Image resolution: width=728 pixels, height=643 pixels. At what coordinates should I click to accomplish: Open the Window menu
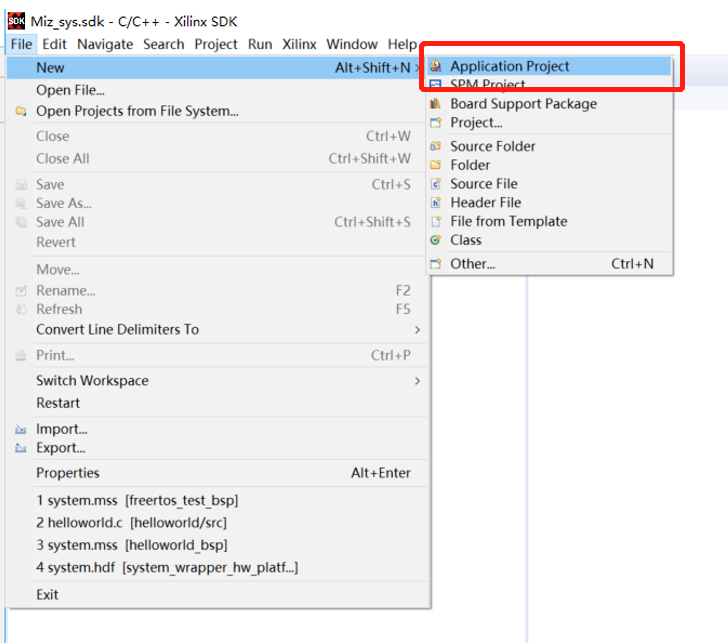click(x=352, y=44)
